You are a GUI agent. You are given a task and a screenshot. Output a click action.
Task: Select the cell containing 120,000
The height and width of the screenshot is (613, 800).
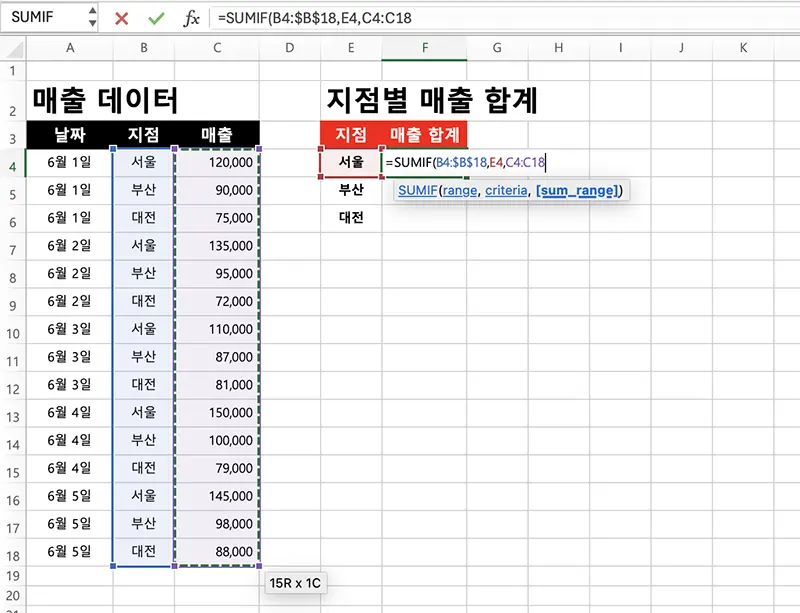click(x=216, y=163)
